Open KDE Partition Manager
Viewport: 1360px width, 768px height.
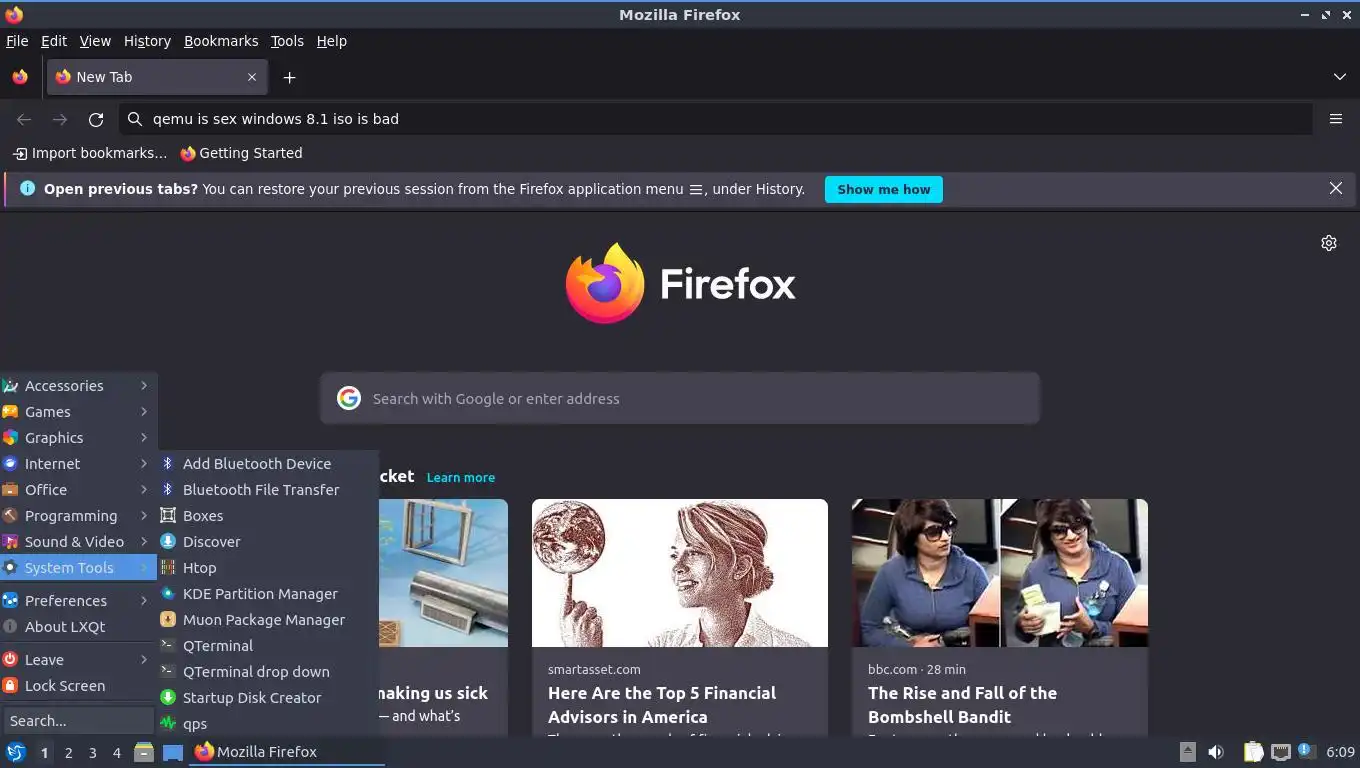(268, 594)
